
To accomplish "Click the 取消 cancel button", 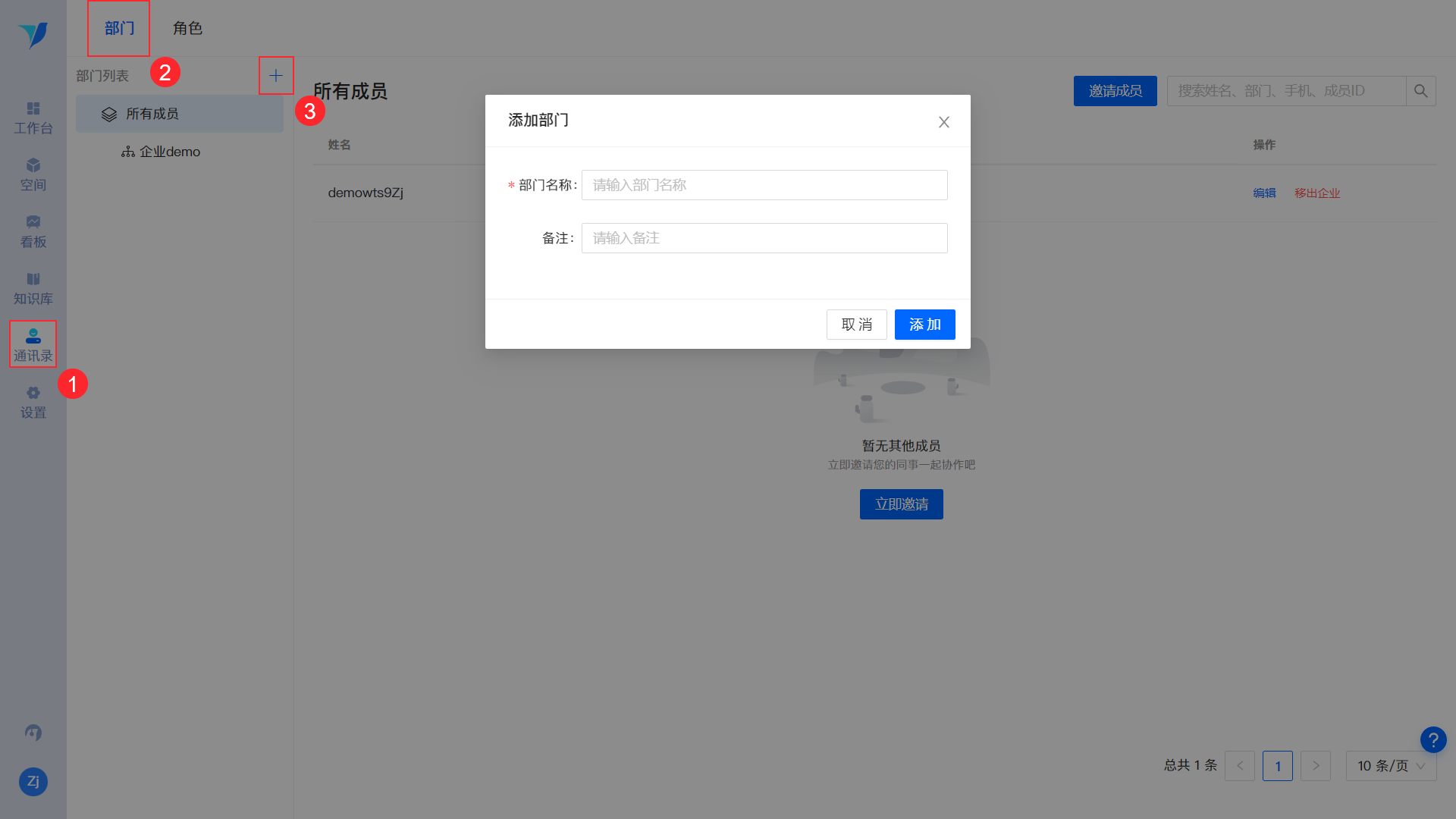I will click(x=857, y=325).
